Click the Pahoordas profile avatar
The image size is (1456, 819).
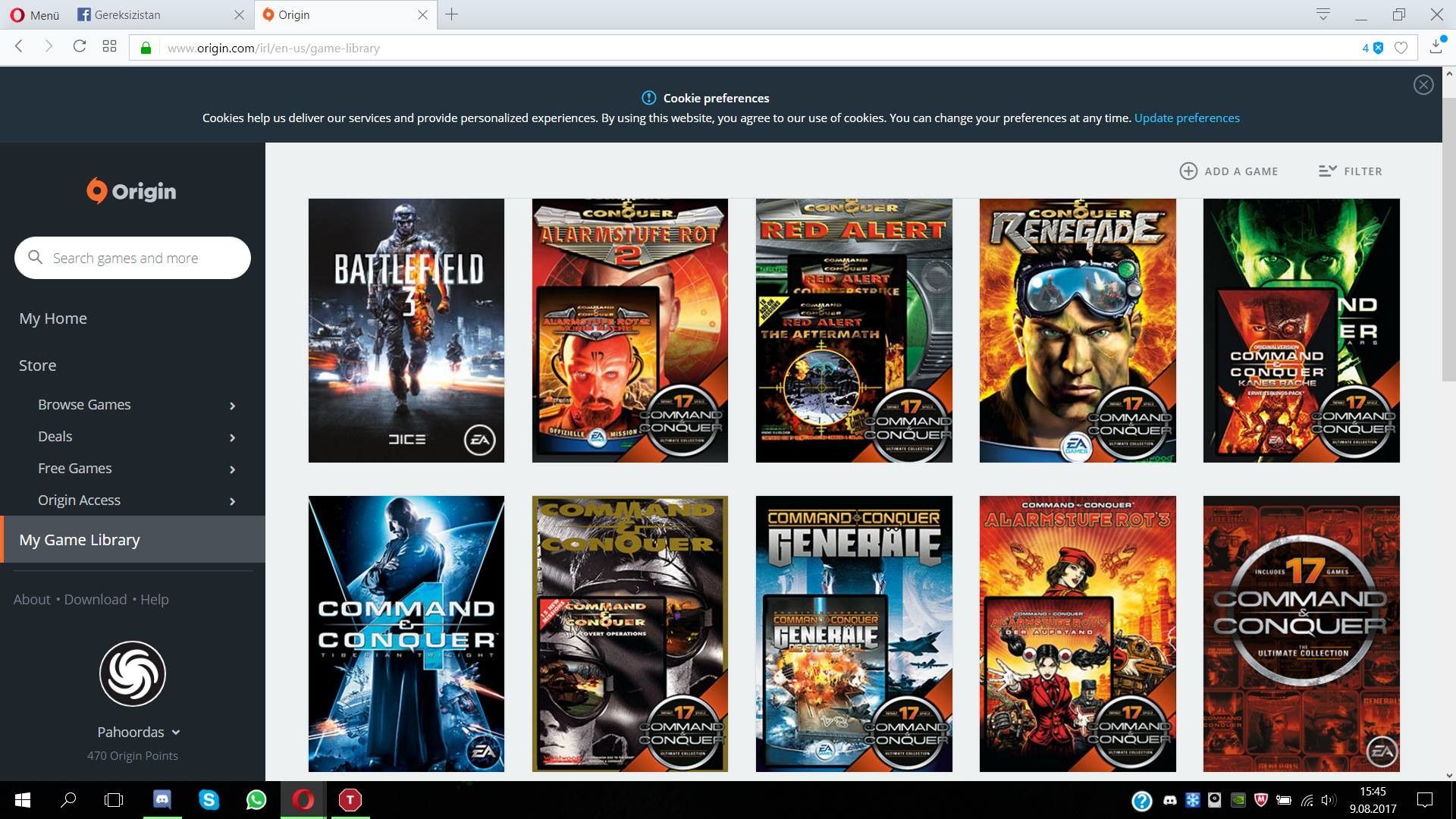pyautogui.click(x=133, y=673)
